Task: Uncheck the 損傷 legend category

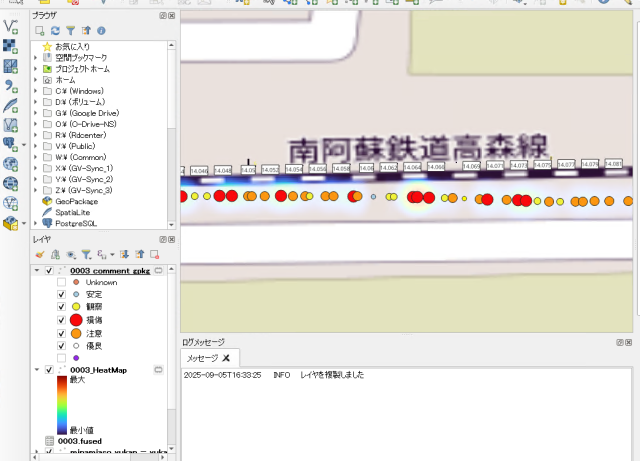Action: [61, 320]
